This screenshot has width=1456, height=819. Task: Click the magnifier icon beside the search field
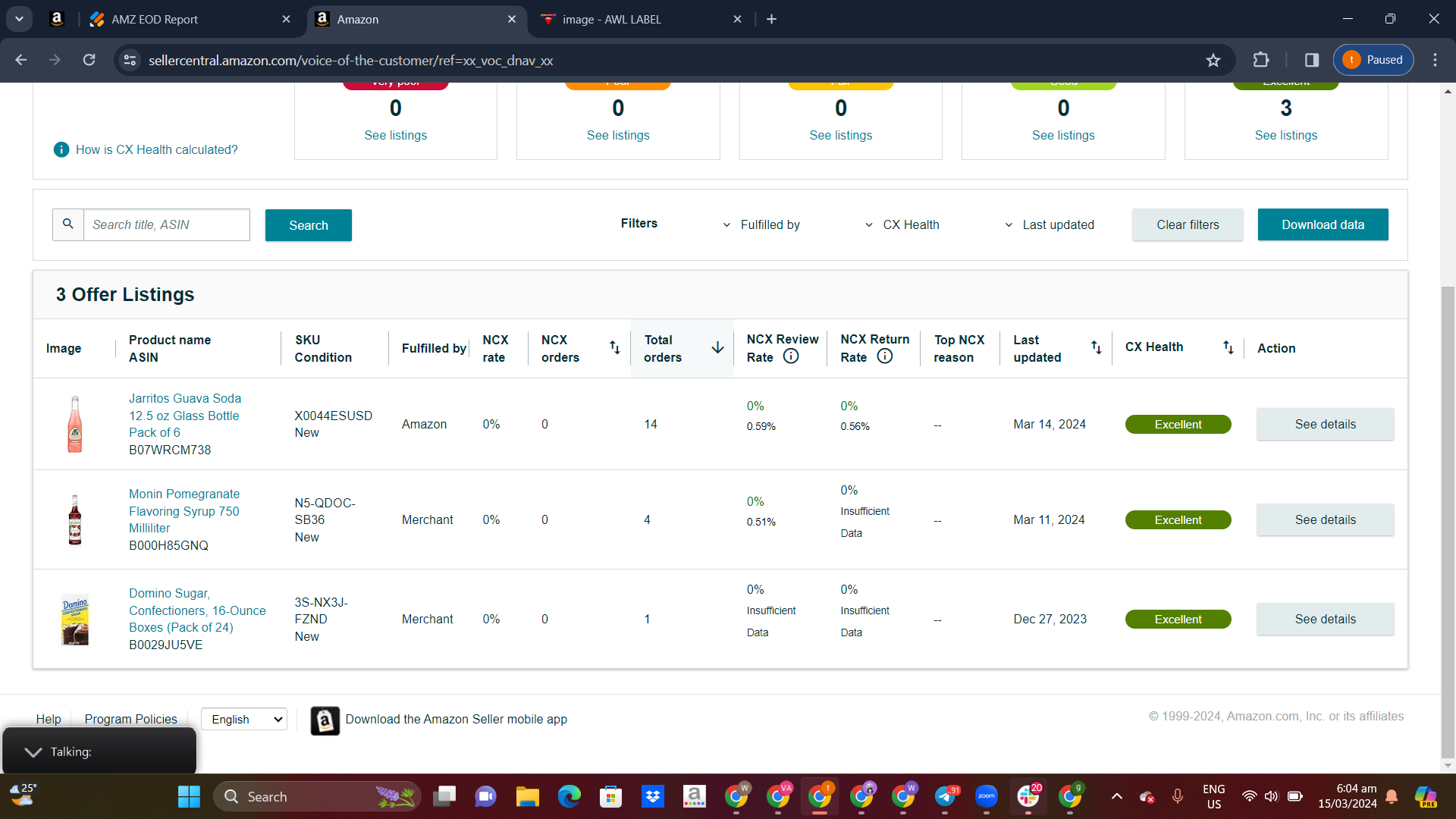[x=68, y=224]
